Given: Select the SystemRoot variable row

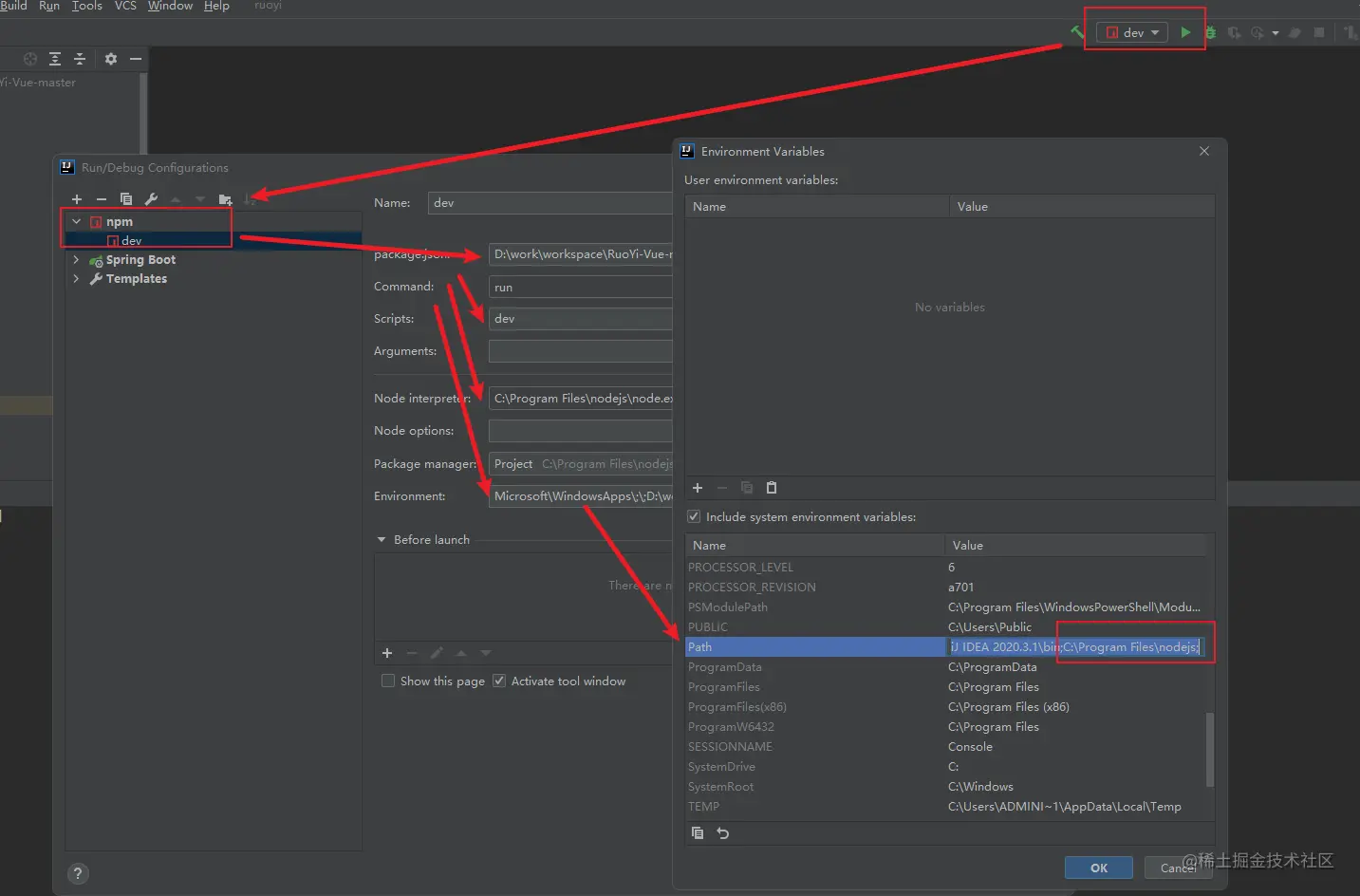Looking at the screenshot, I should (x=945, y=786).
